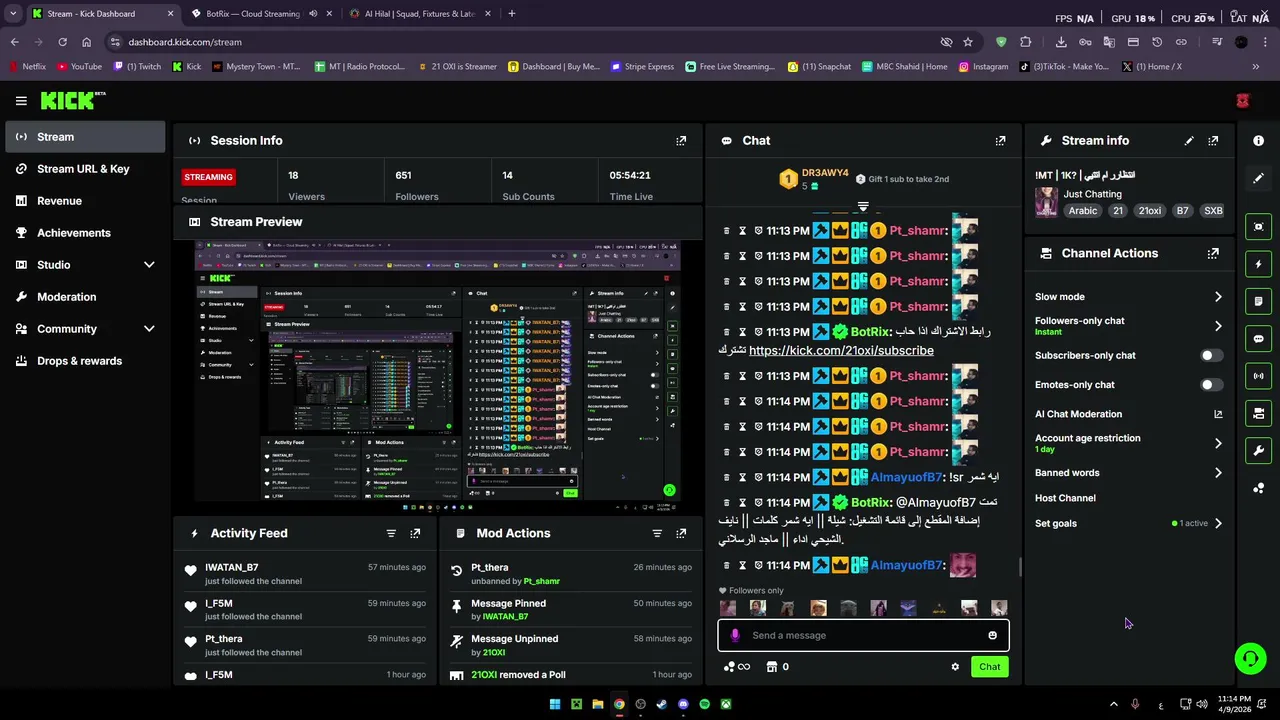The width and height of the screenshot is (1280, 720).
Task: Open the shop icon below message box
Action: coord(772,667)
